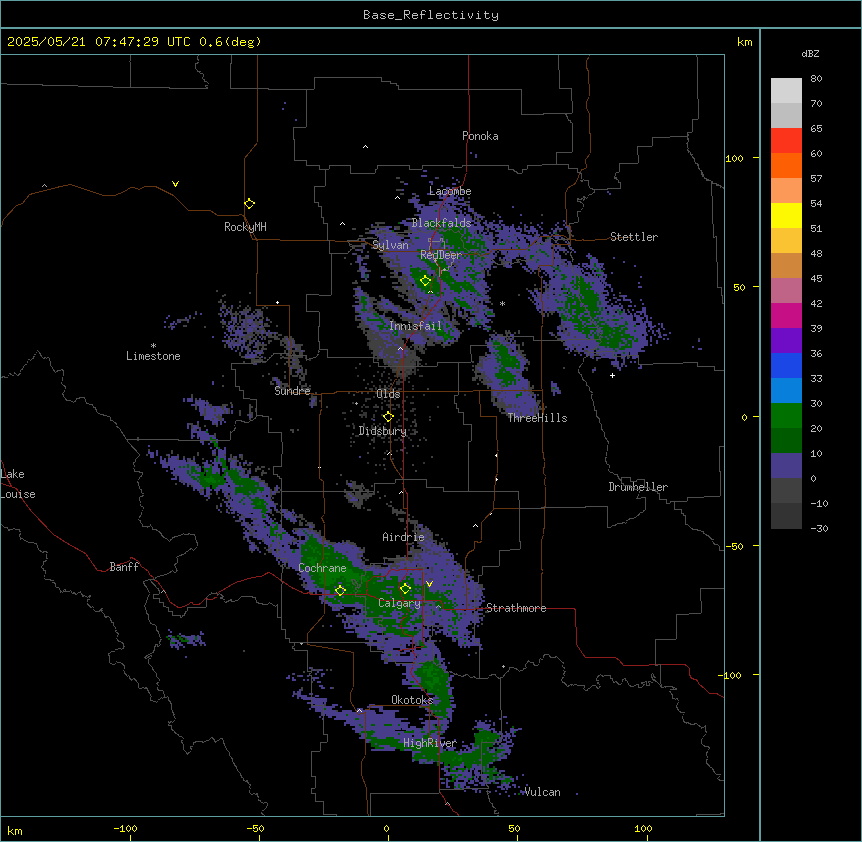Click the yellow diamond marker below RedDeer

(425, 281)
